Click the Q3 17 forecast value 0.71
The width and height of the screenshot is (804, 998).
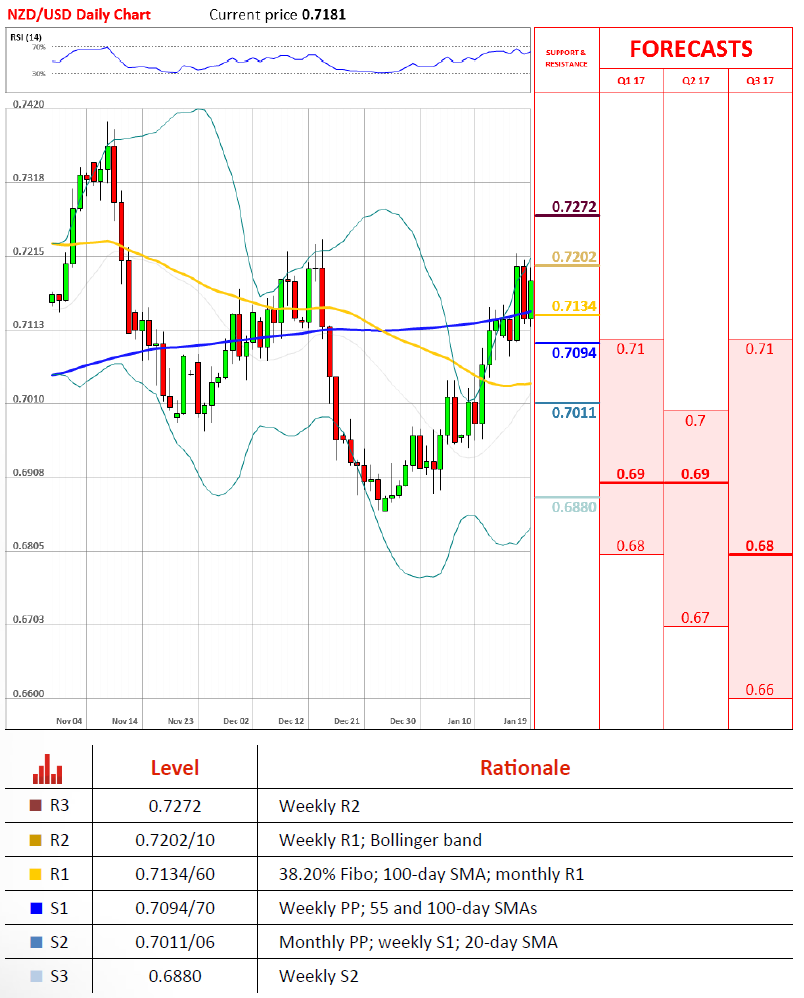pyautogui.click(x=759, y=349)
